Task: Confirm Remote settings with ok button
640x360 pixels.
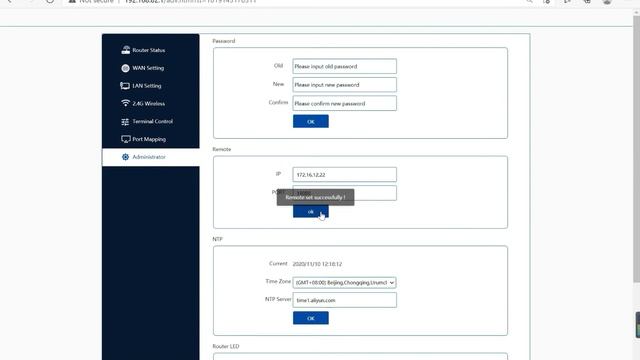Action: tap(311, 212)
